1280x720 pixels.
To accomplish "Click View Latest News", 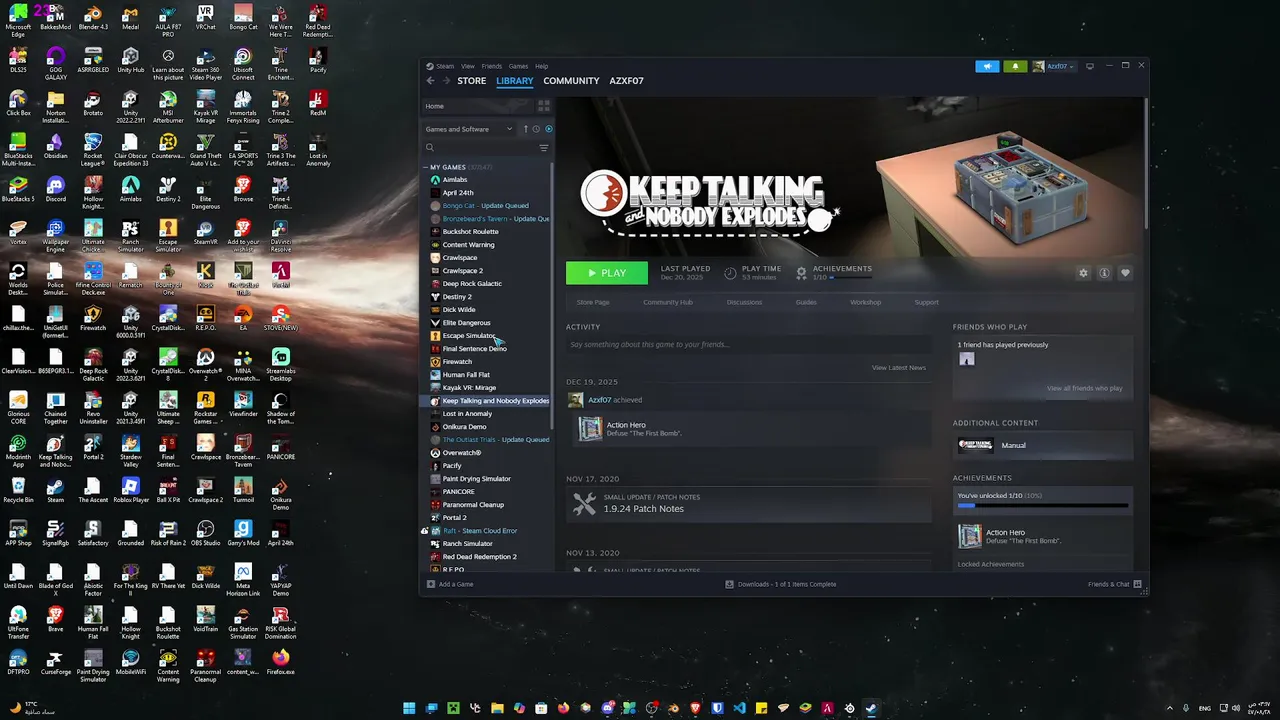I will click(x=899, y=368).
